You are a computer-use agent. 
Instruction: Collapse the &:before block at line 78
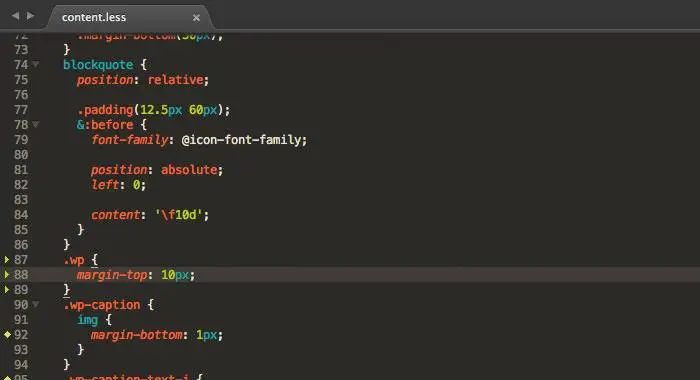pos(36,125)
